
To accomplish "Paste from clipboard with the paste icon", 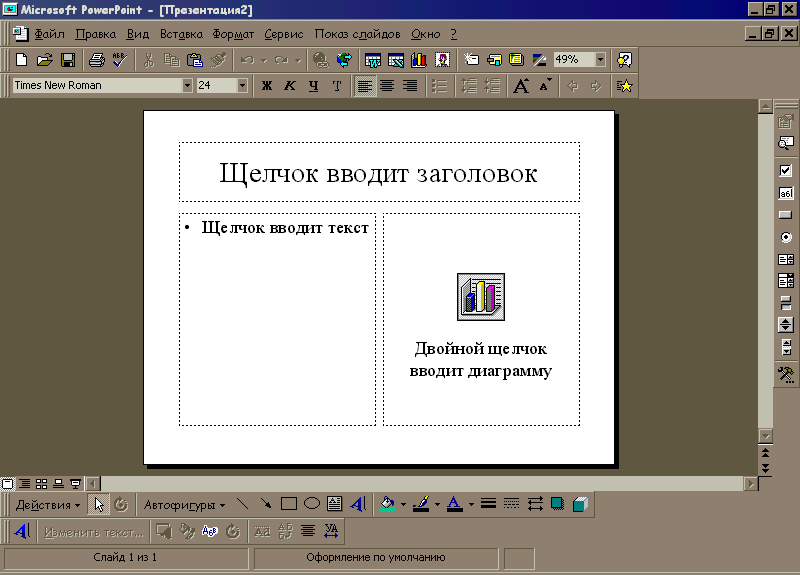I will coord(195,60).
